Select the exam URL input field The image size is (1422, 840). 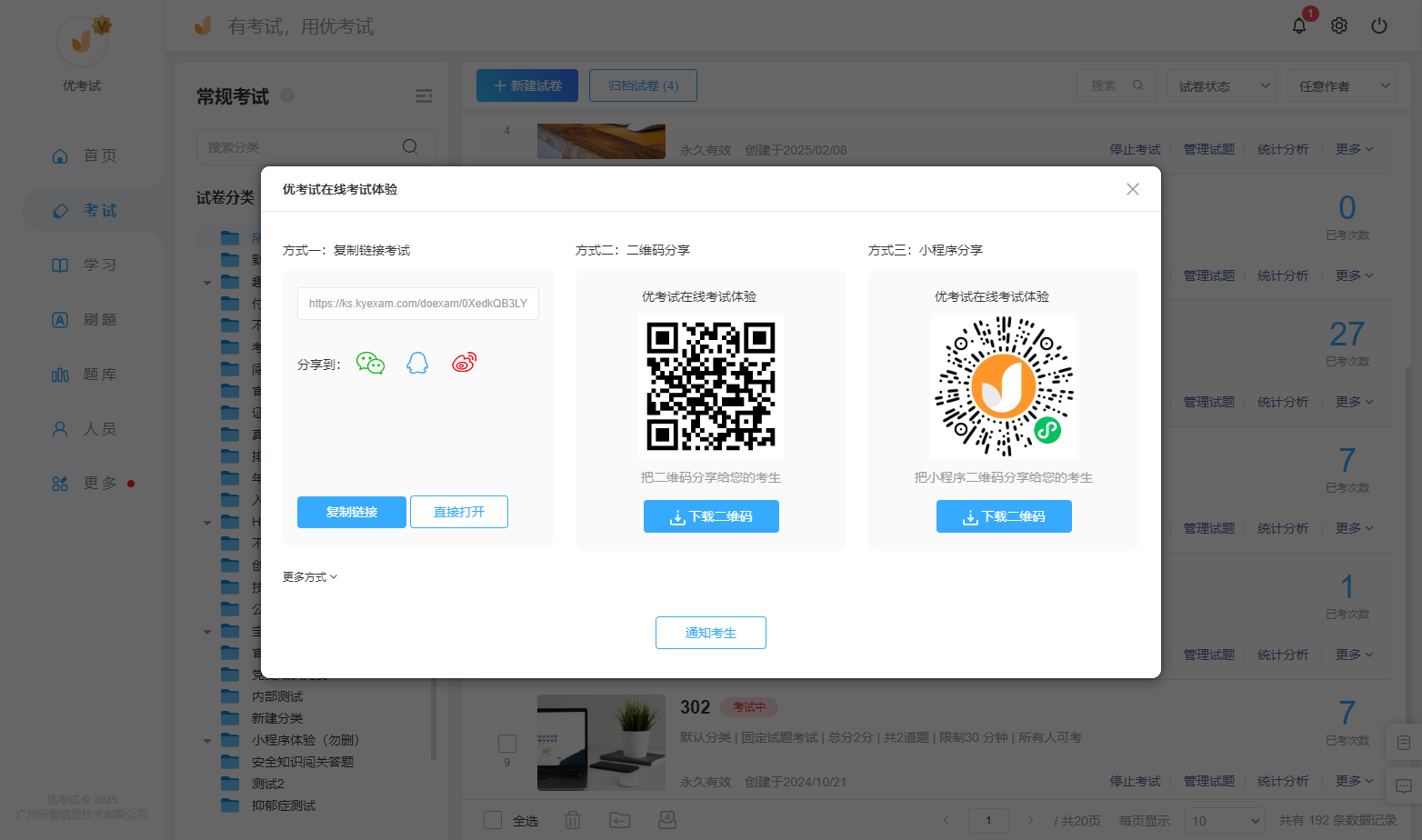[x=418, y=304]
